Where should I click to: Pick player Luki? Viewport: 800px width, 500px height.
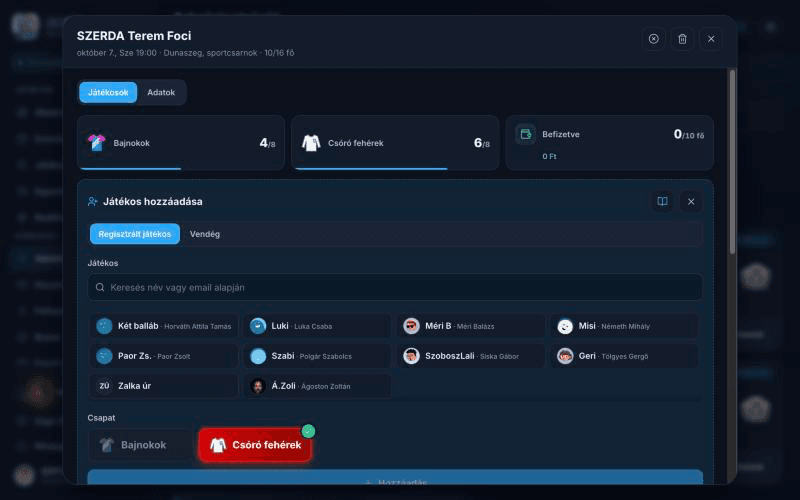point(317,326)
